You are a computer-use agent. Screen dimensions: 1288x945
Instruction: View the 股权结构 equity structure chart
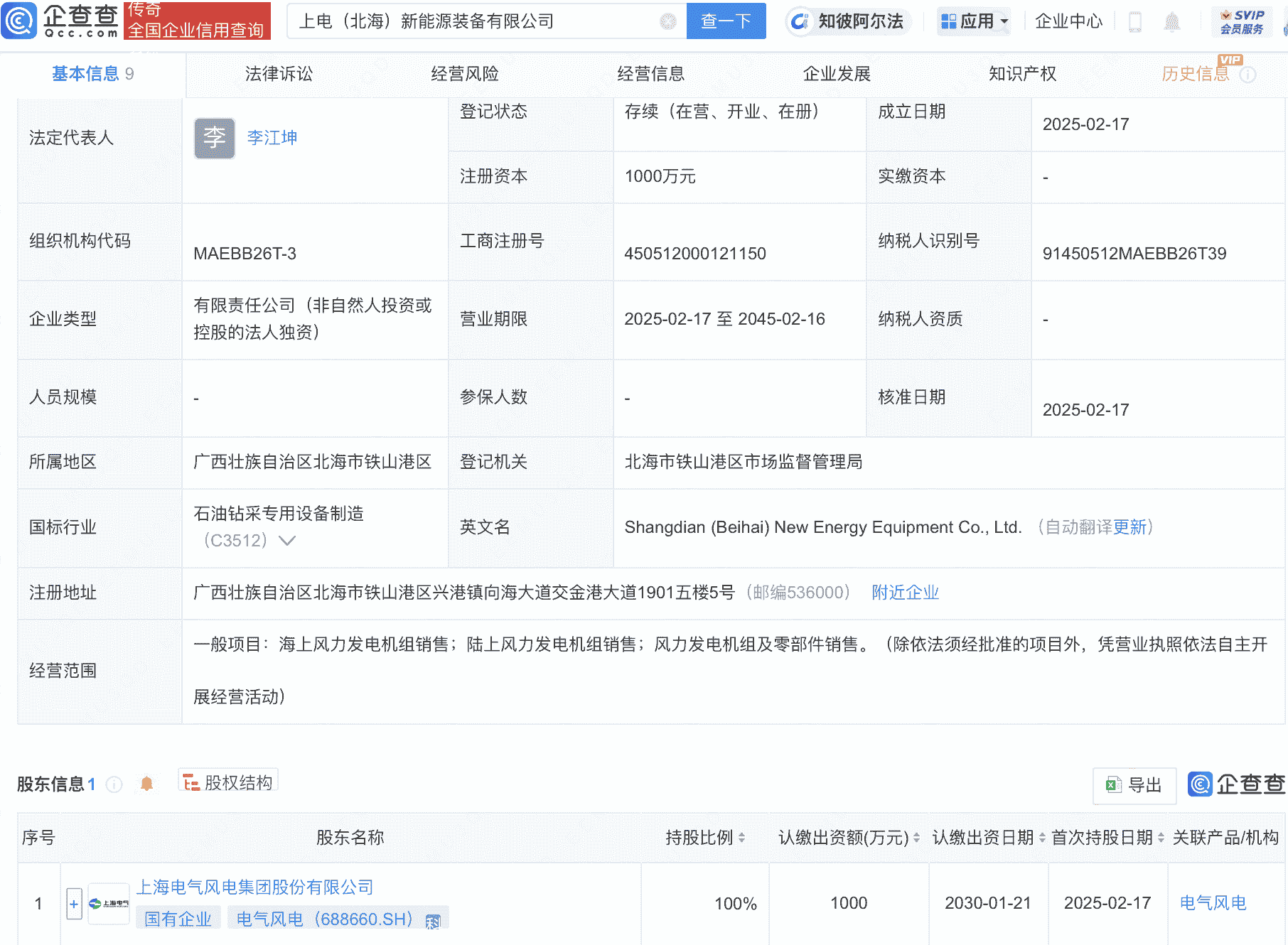[x=228, y=782]
